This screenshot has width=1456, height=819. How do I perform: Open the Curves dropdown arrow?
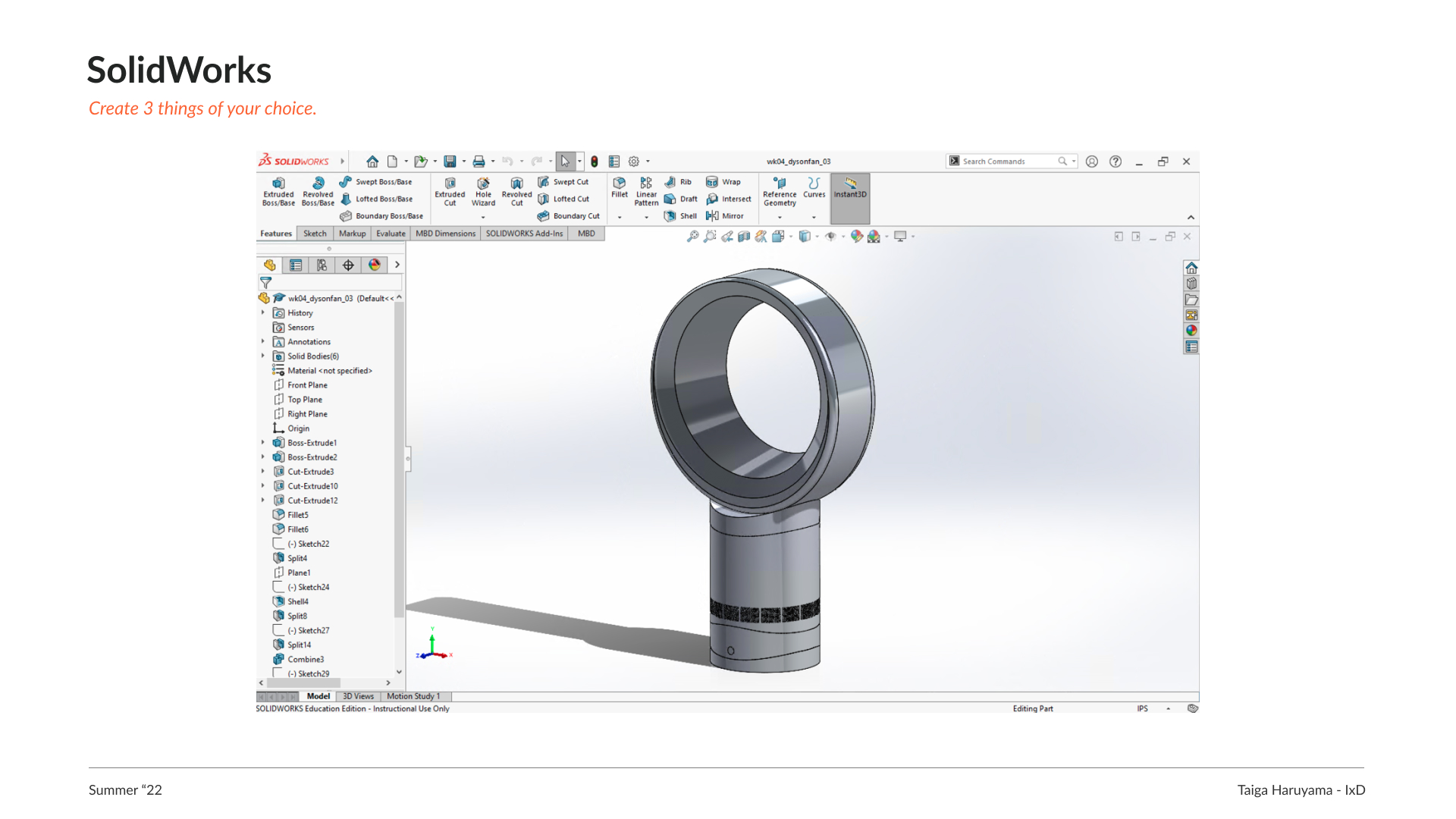pyautogui.click(x=814, y=217)
